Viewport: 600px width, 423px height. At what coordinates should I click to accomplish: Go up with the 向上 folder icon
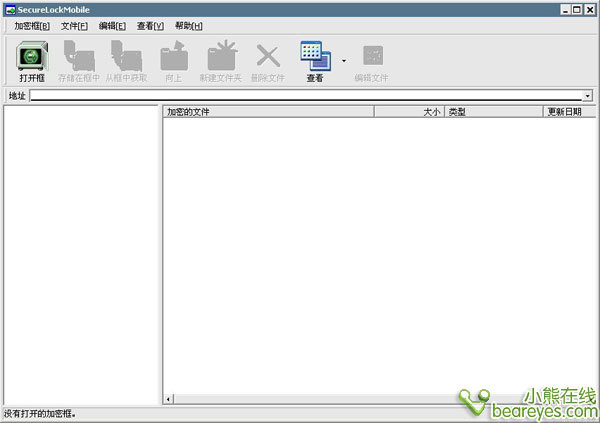point(174,56)
